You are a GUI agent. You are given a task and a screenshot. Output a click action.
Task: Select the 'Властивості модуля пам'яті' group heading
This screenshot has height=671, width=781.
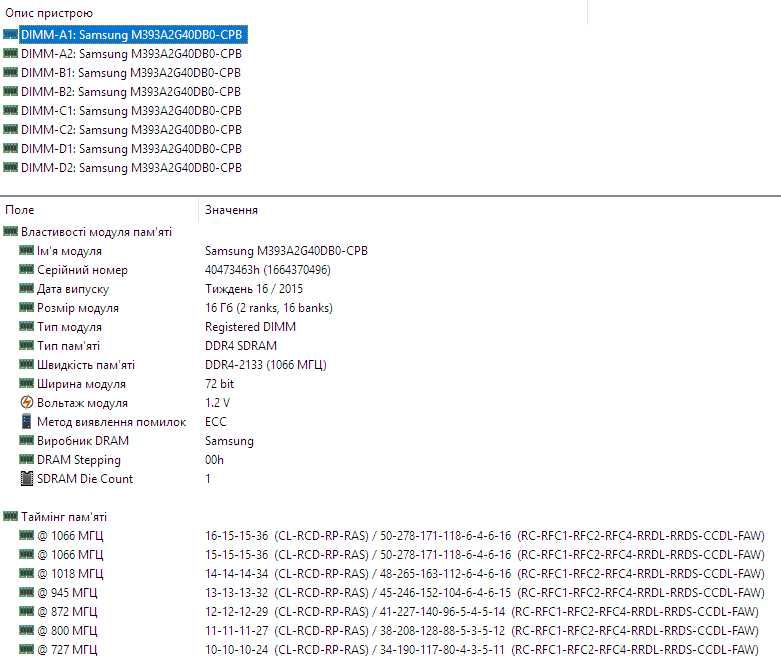(x=96, y=232)
